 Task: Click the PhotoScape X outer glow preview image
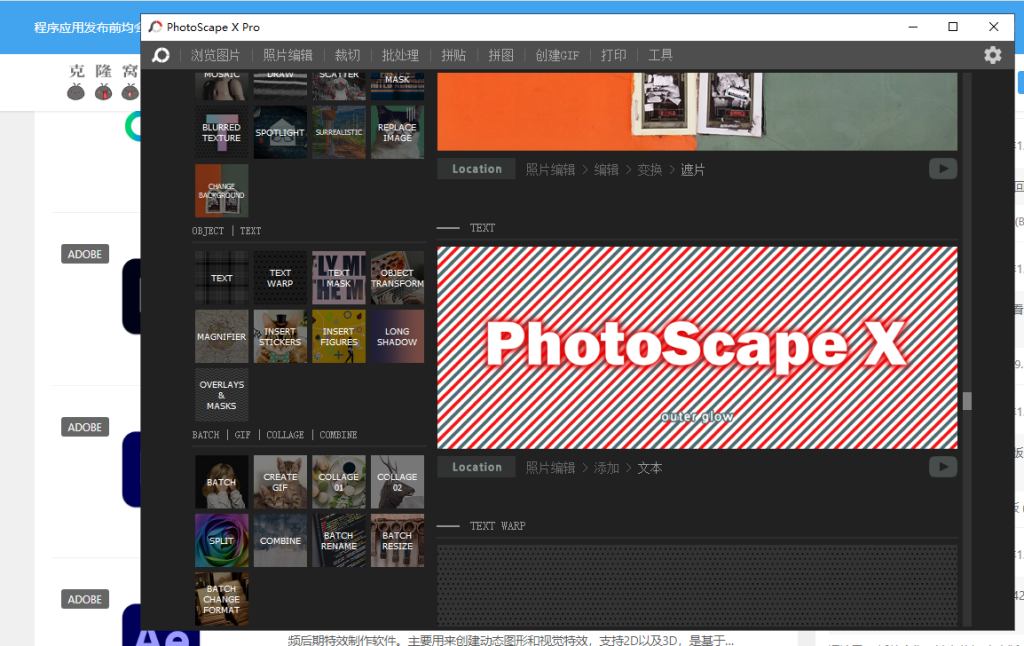pos(697,347)
